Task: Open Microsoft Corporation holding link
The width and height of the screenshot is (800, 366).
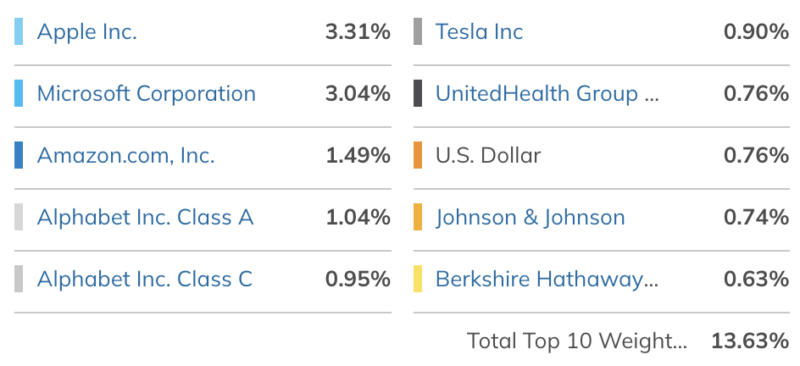Action: pos(146,94)
